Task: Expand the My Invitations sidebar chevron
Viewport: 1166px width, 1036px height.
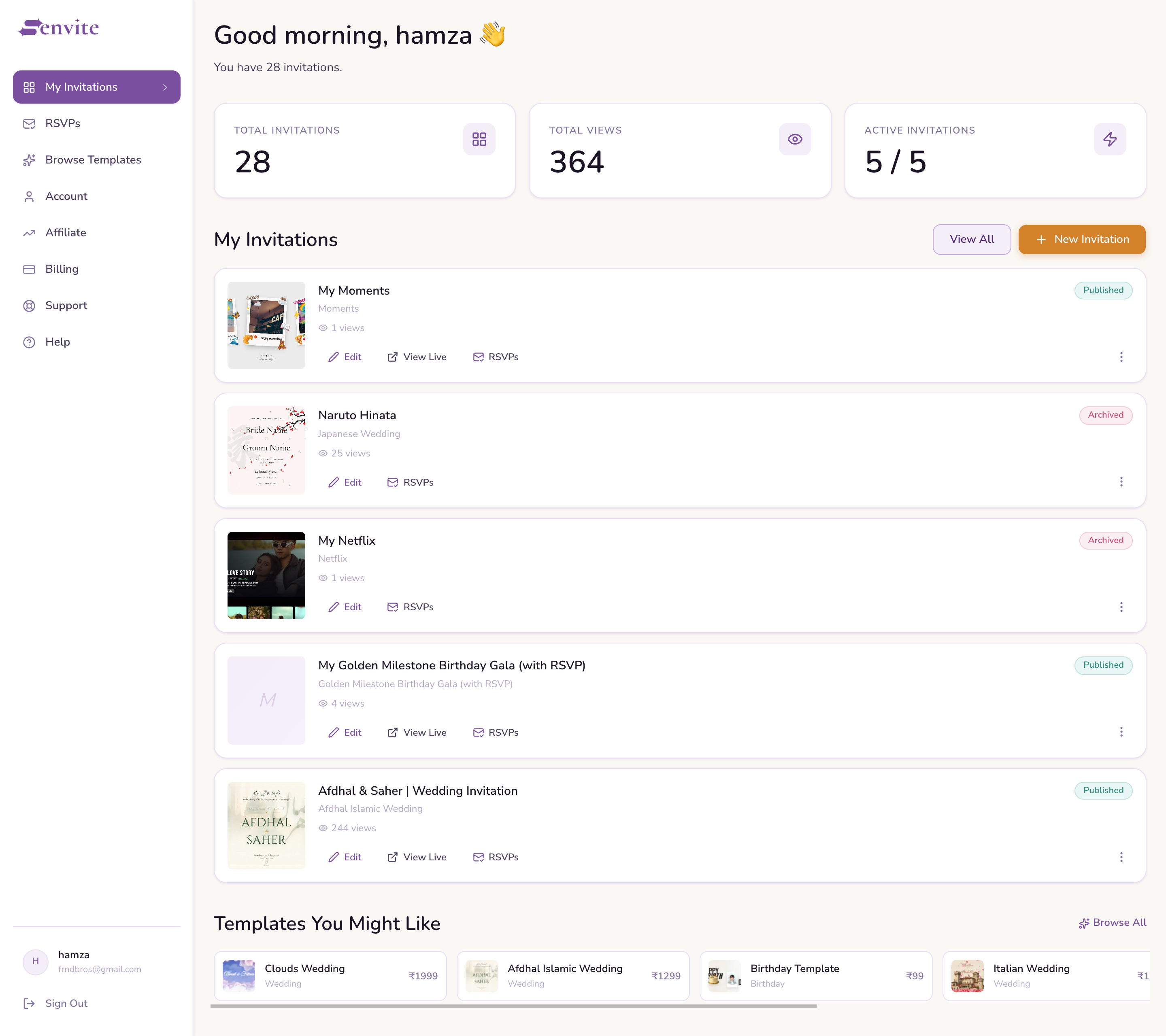Action: [166, 87]
